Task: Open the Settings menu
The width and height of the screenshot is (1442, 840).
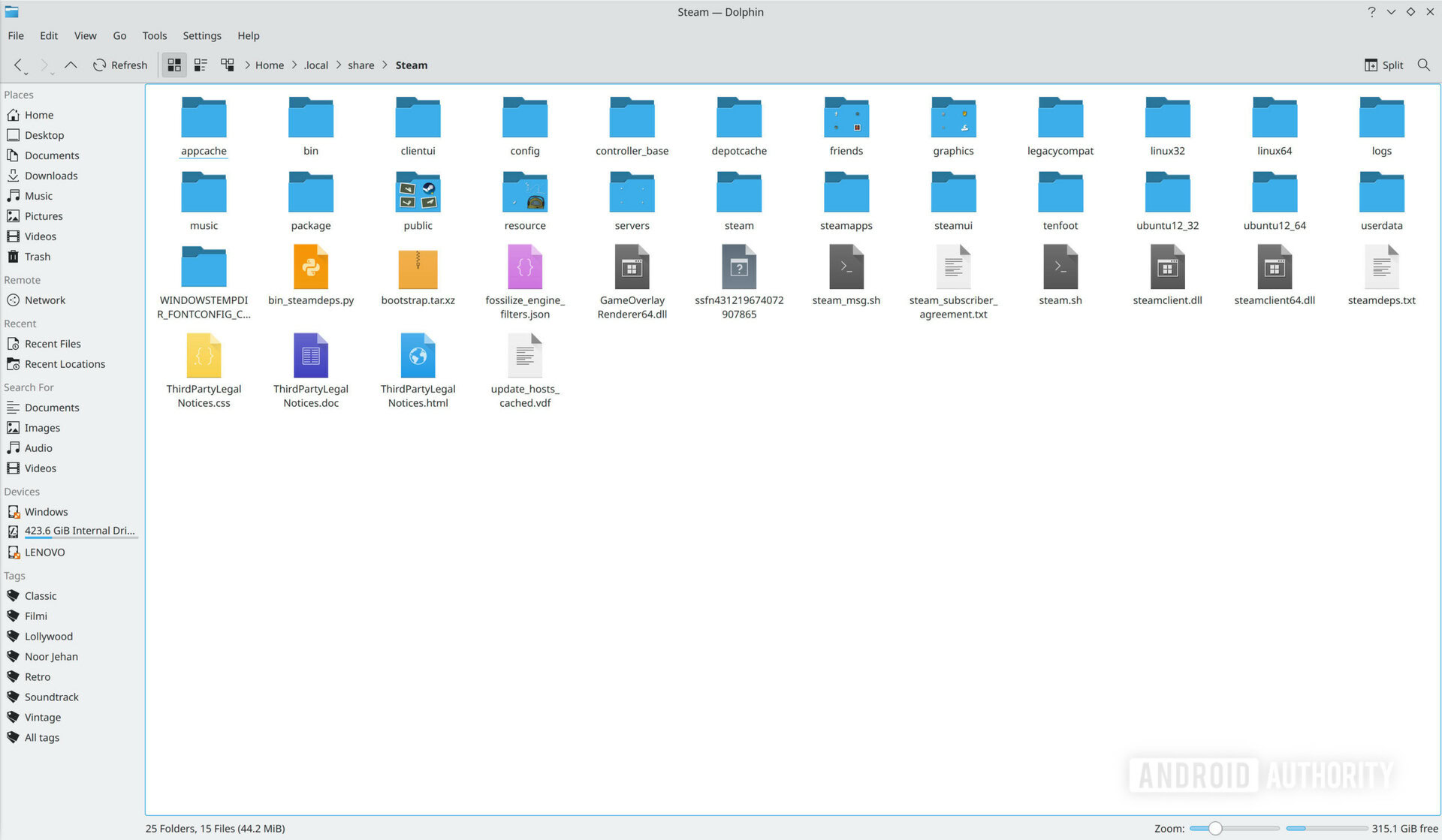Action: click(202, 35)
